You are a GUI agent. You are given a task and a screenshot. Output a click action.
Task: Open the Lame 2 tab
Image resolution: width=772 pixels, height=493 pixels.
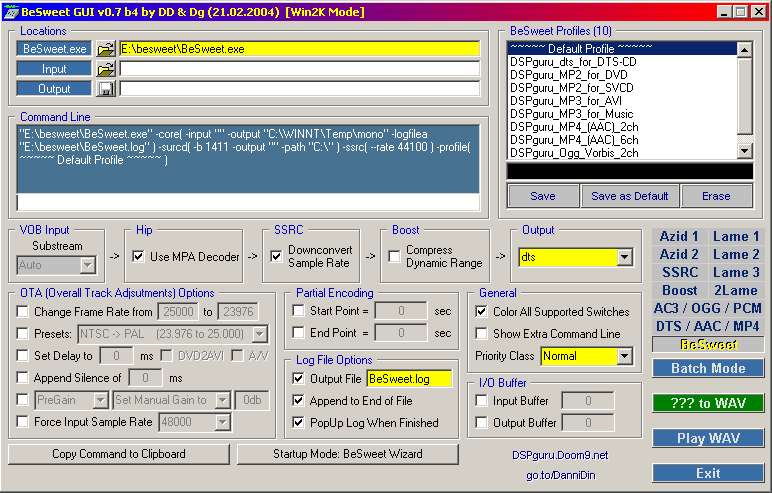(736, 254)
